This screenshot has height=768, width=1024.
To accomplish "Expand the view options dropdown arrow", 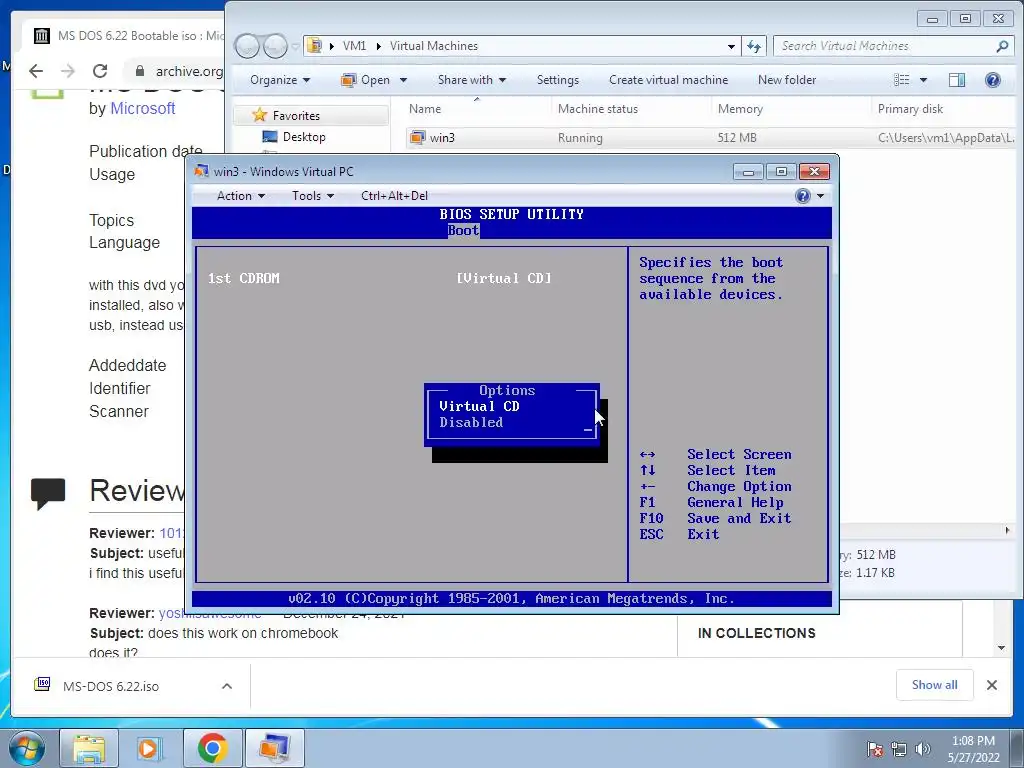I will pyautogui.click(x=923, y=80).
